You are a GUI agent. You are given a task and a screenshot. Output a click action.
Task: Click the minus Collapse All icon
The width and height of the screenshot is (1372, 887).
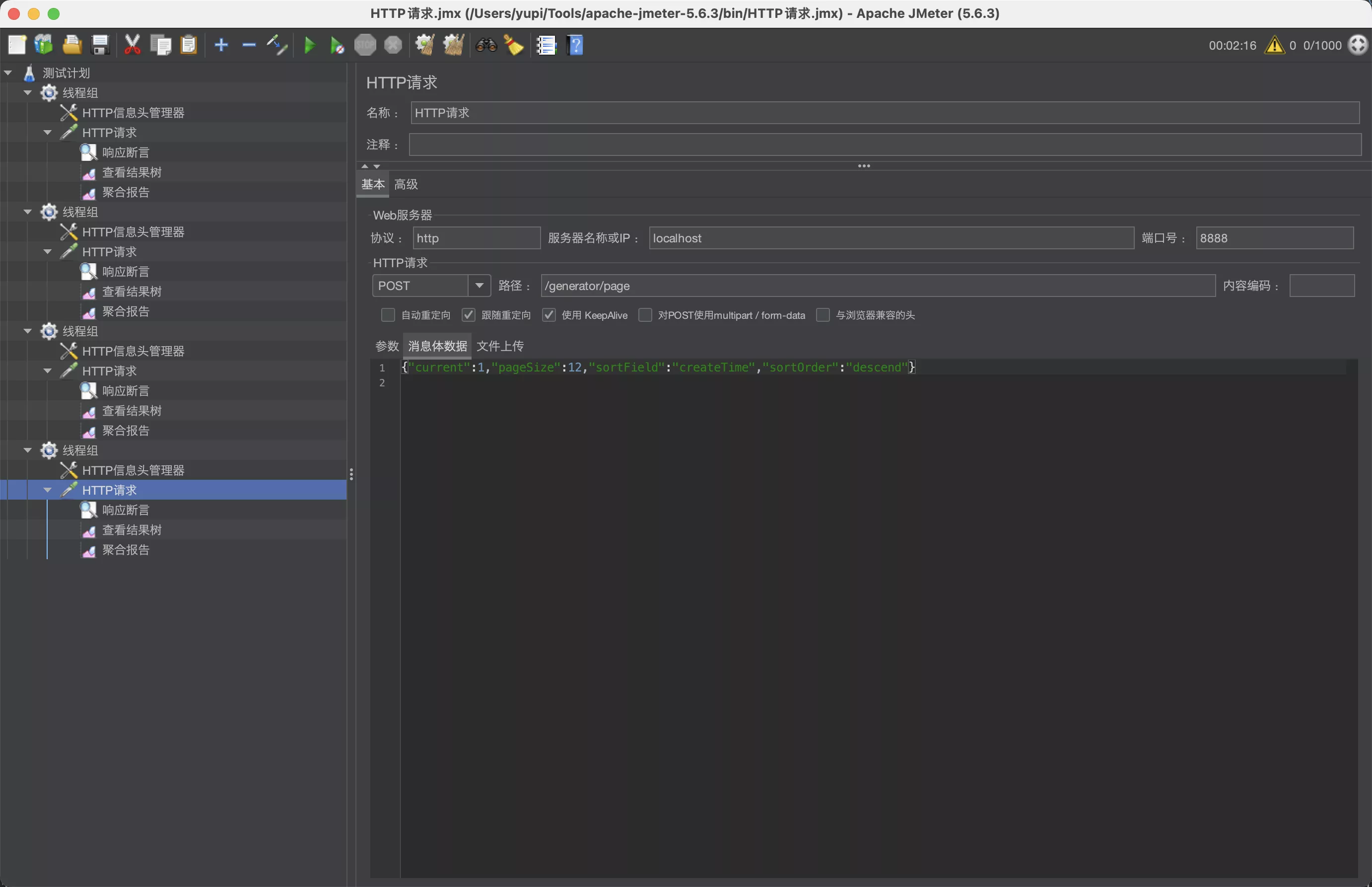[249, 45]
